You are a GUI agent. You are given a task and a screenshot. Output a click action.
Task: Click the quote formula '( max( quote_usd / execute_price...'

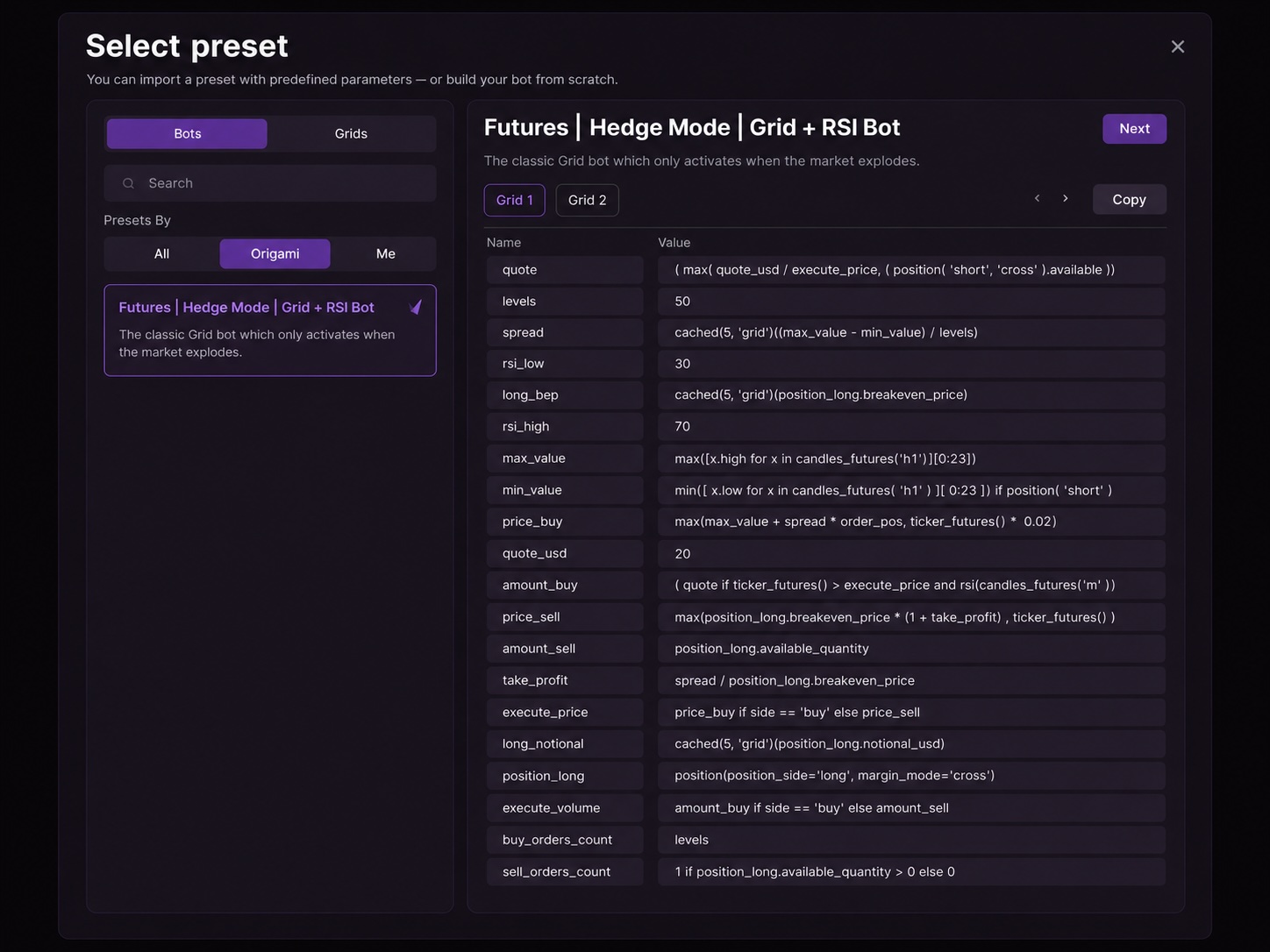pos(911,270)
